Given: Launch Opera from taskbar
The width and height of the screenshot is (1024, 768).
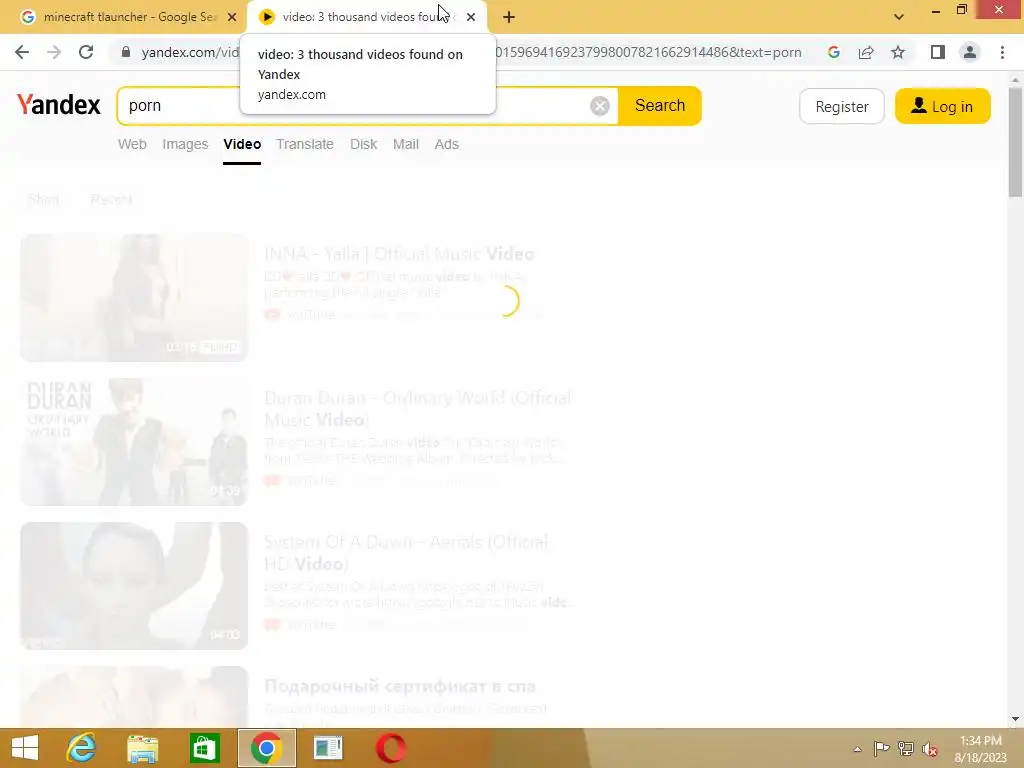Looking at the screenshot, I should click(x=391, y=748).
